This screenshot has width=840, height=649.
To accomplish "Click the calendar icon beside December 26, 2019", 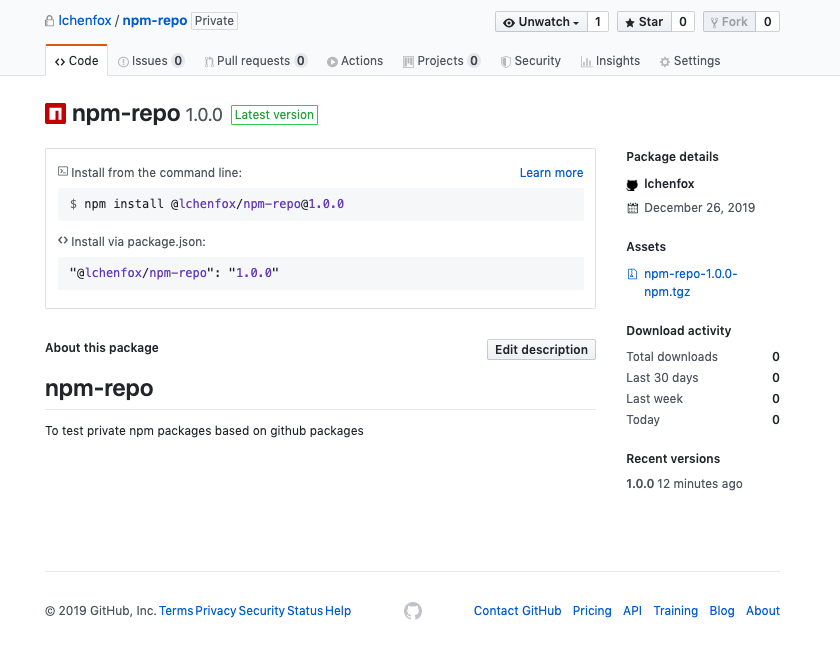I will (632, 209).
